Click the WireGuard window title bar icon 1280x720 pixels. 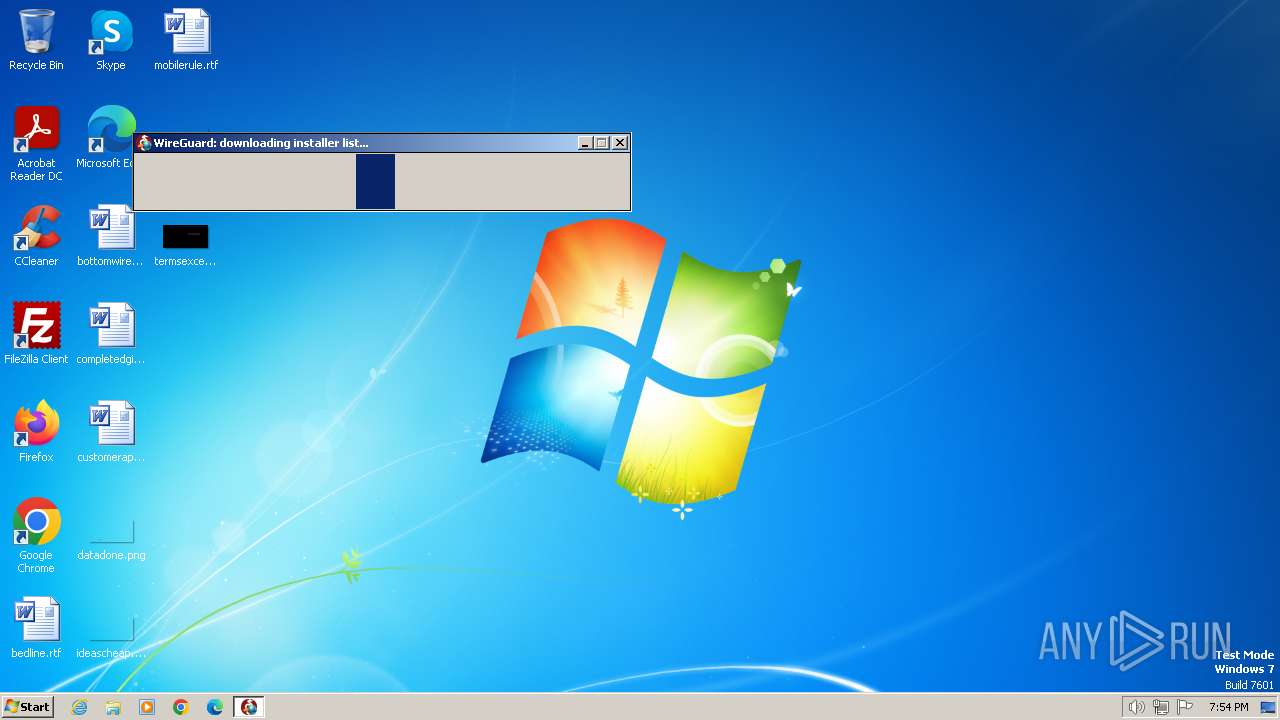[144, 143]
